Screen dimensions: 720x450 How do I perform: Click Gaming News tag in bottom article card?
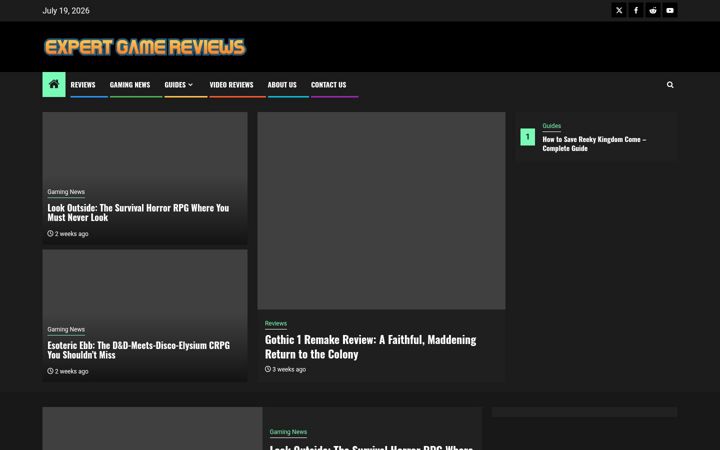click(288, 432)
